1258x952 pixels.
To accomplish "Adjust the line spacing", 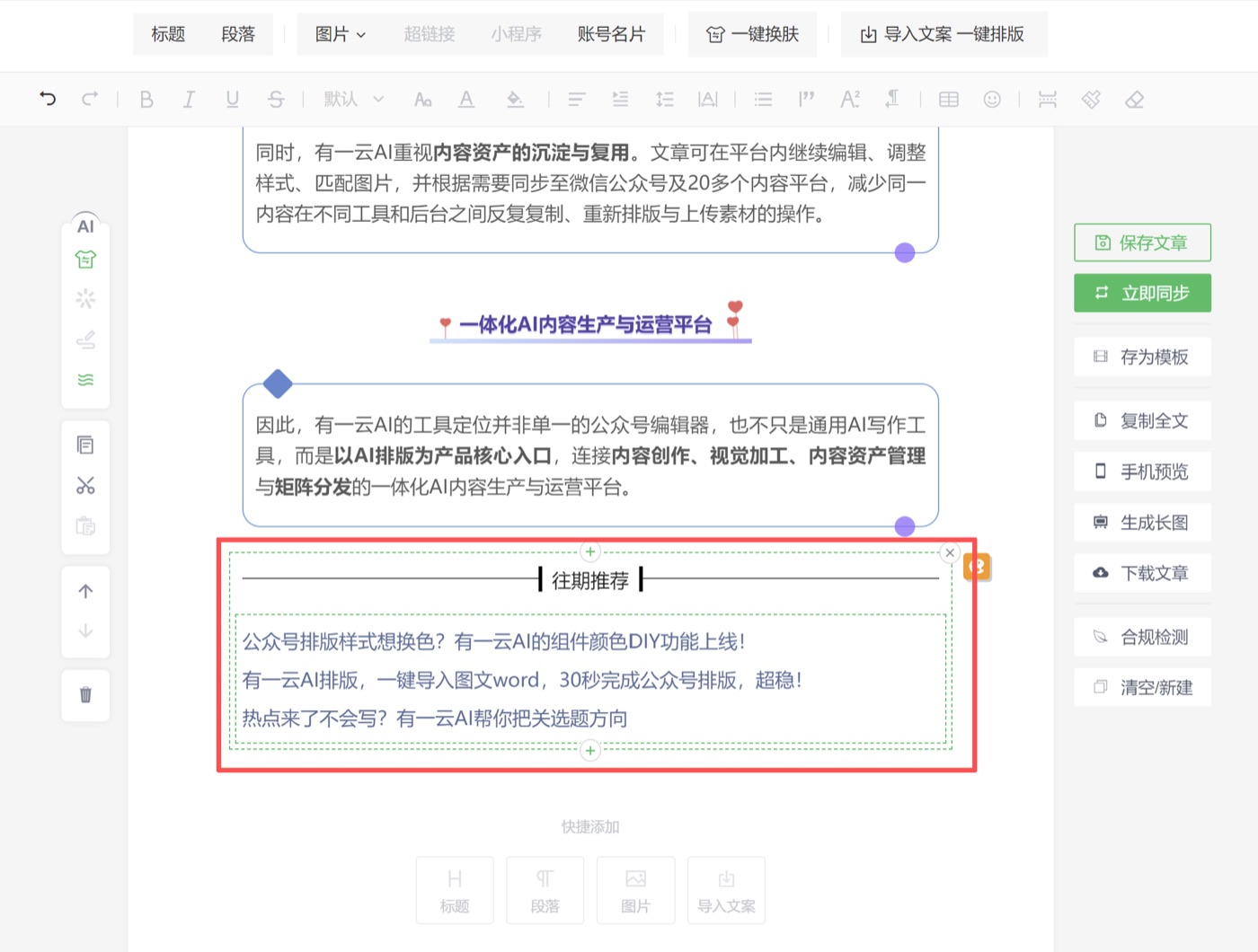I will [x=665, y=99].
